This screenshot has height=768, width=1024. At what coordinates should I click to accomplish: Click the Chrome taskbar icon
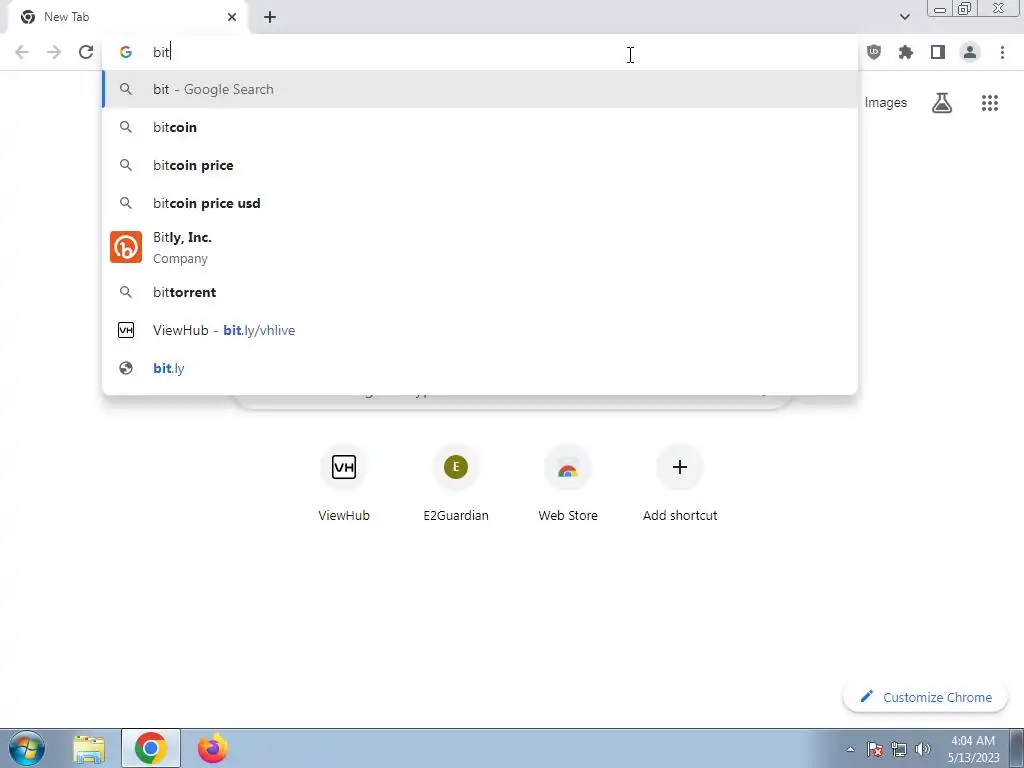coord(151,749)
